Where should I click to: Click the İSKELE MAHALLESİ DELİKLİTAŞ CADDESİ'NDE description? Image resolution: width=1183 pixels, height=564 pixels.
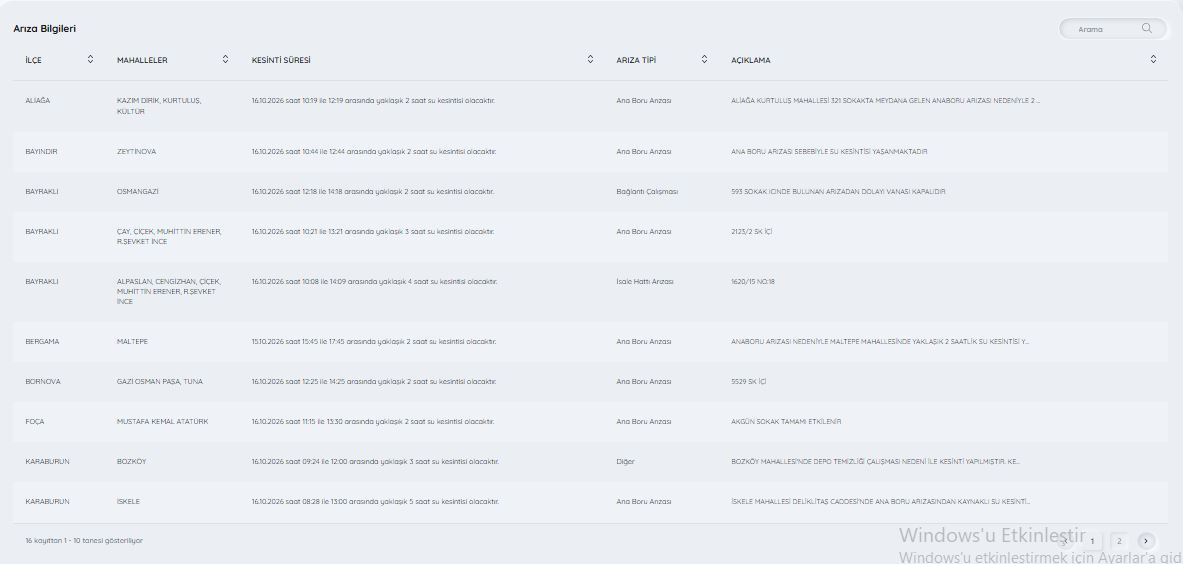tap(880, 501)
